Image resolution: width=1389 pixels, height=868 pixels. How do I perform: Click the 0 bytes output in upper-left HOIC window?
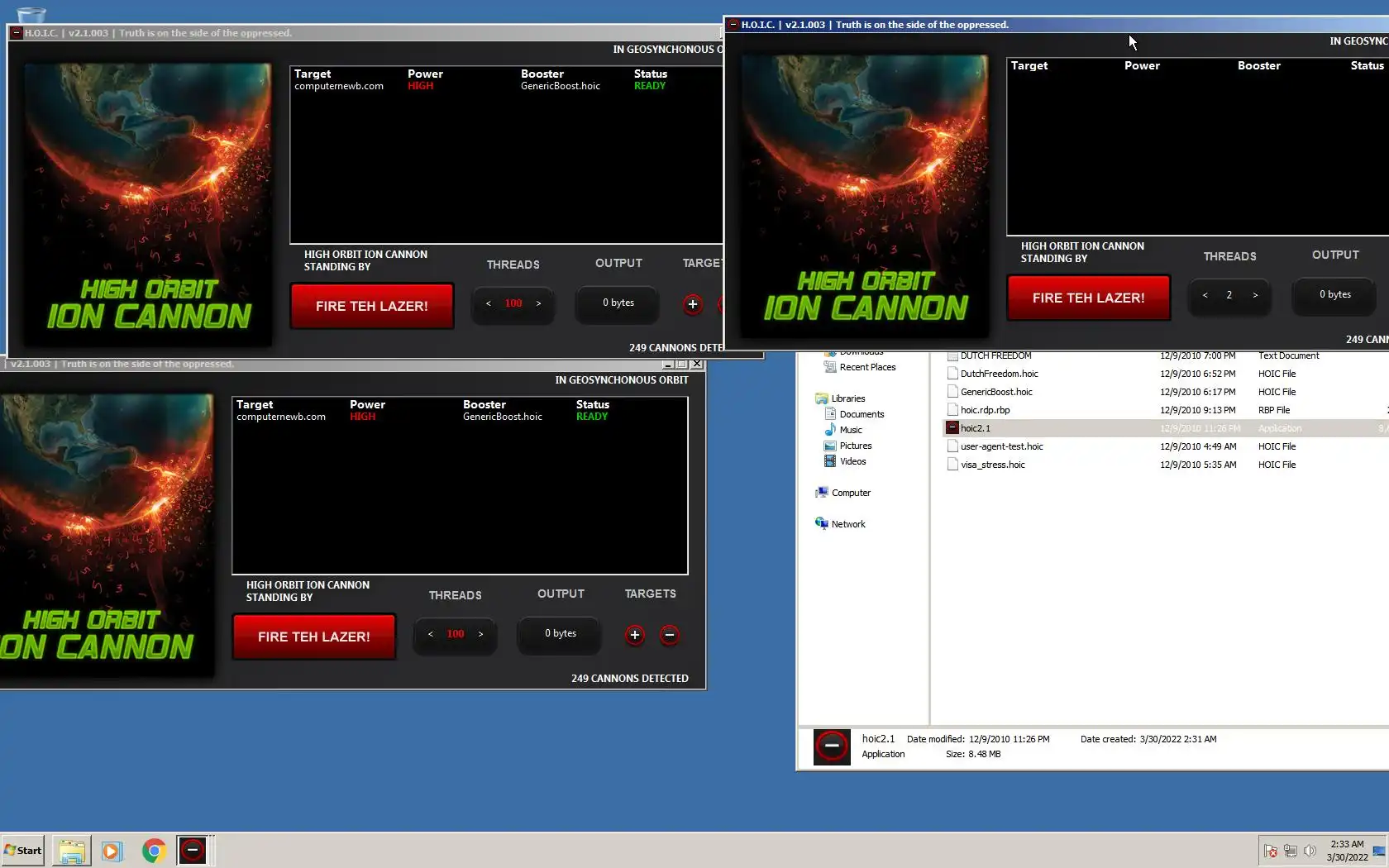pyautogui.click(x=618, y=303)
